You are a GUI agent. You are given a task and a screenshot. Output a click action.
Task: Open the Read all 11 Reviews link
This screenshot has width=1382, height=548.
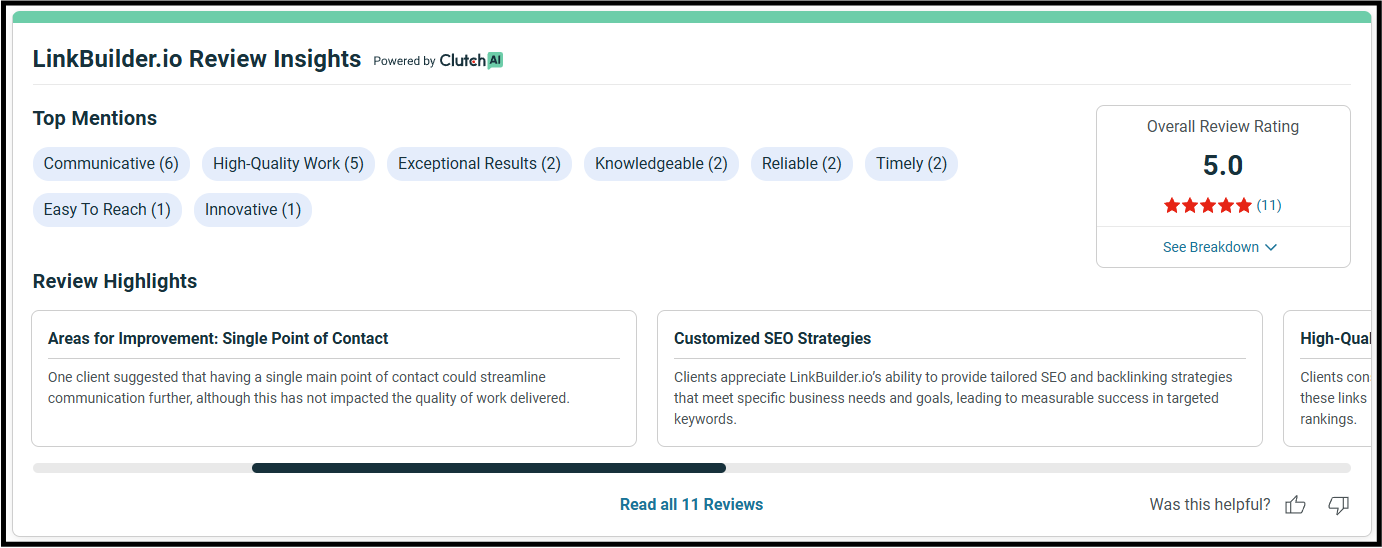691,505
